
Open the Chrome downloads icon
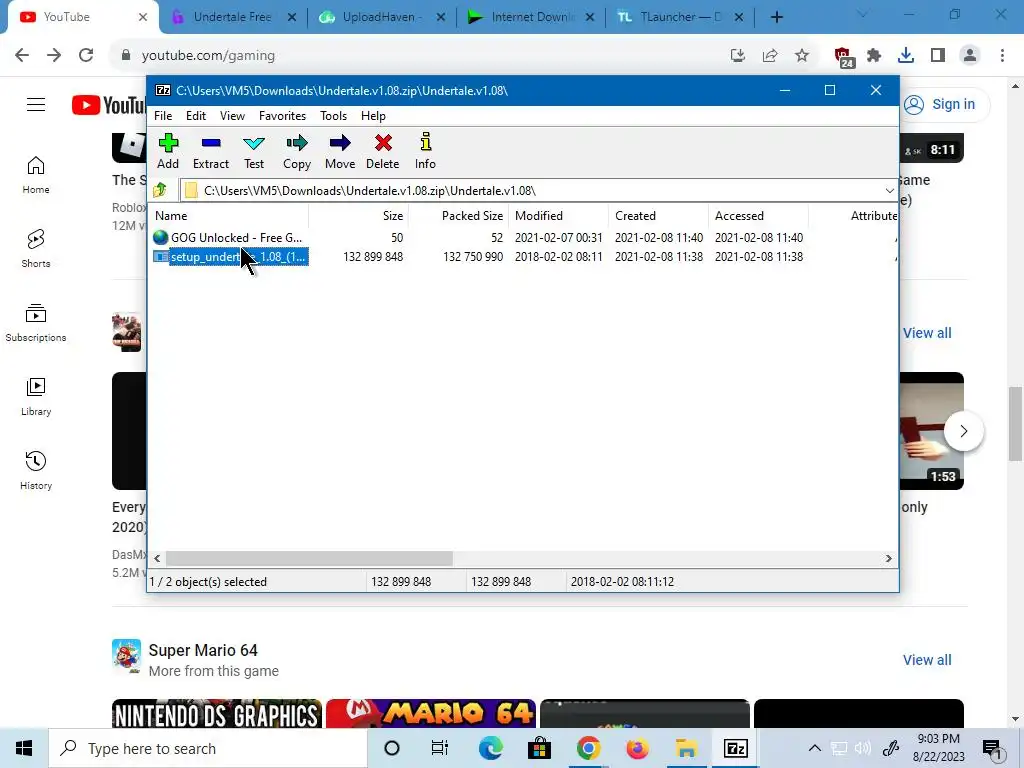click(906, 56)
